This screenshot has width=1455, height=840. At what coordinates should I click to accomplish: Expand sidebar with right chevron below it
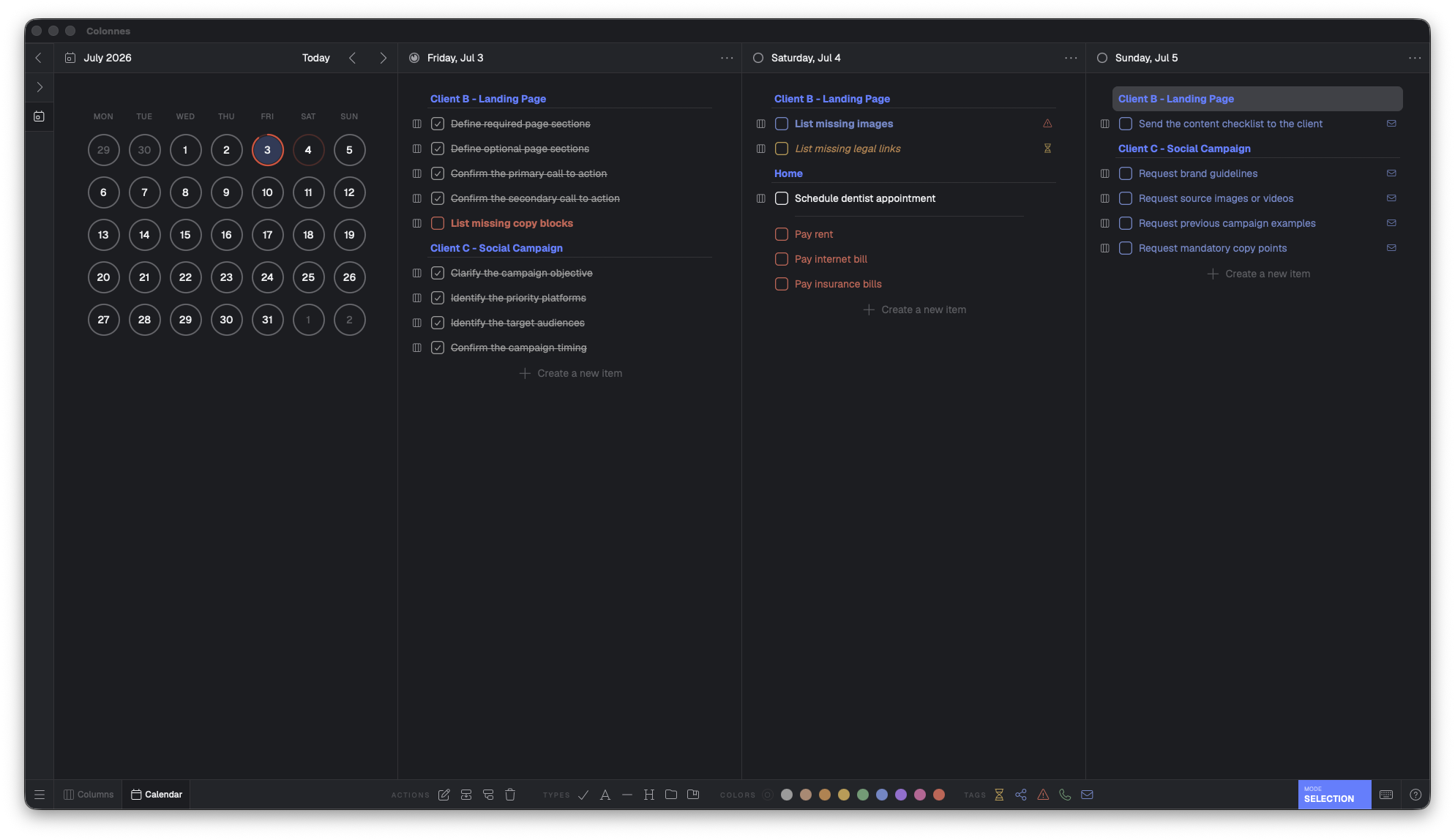tap(40, 87)
